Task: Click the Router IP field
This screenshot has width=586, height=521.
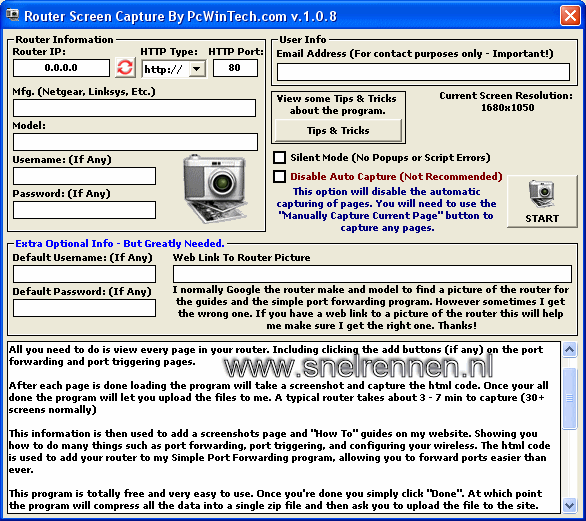Action: pos(61,68)
